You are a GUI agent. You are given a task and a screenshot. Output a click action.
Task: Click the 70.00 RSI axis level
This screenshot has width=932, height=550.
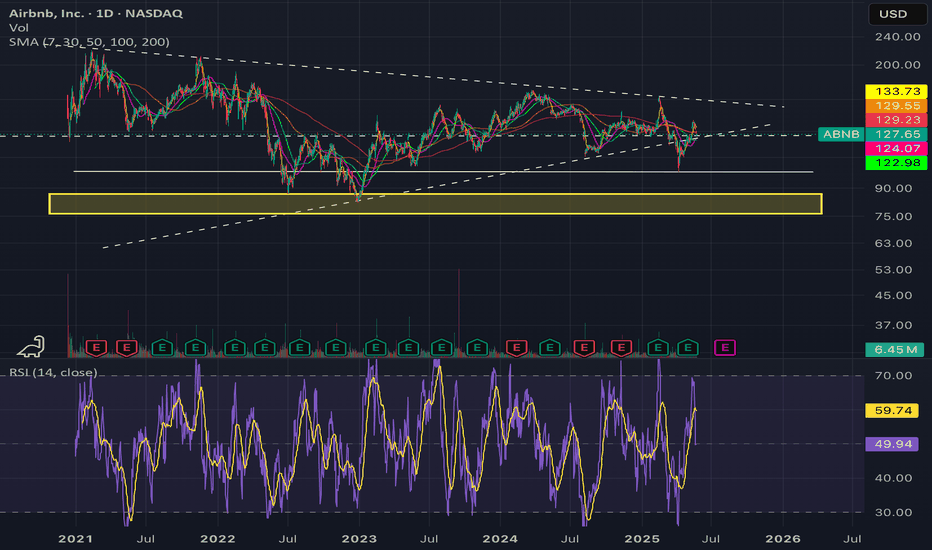[x=893, y=375]
